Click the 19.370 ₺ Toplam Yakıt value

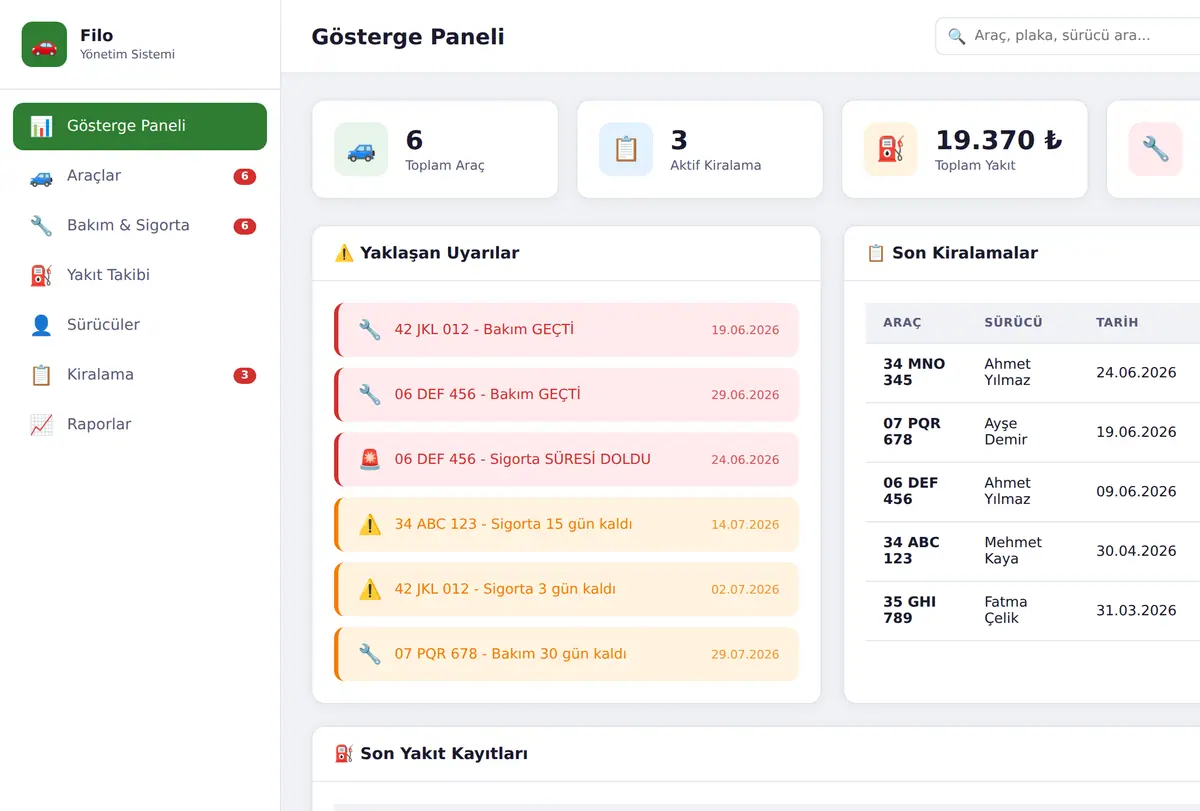[998, 140]
